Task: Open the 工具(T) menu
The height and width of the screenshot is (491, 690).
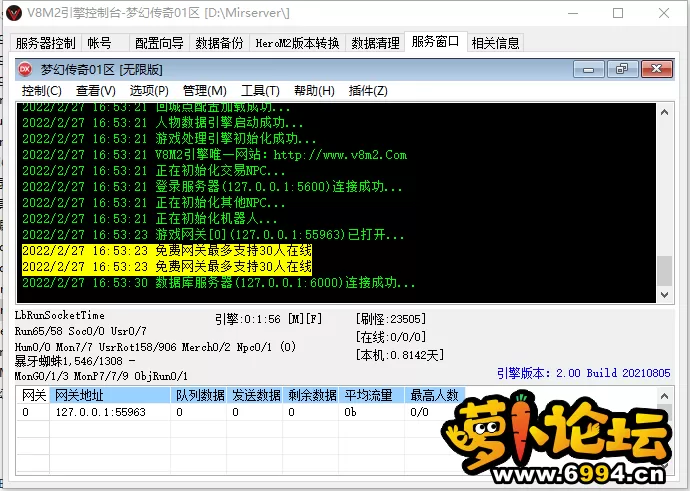Action: (x=260, y=91)
